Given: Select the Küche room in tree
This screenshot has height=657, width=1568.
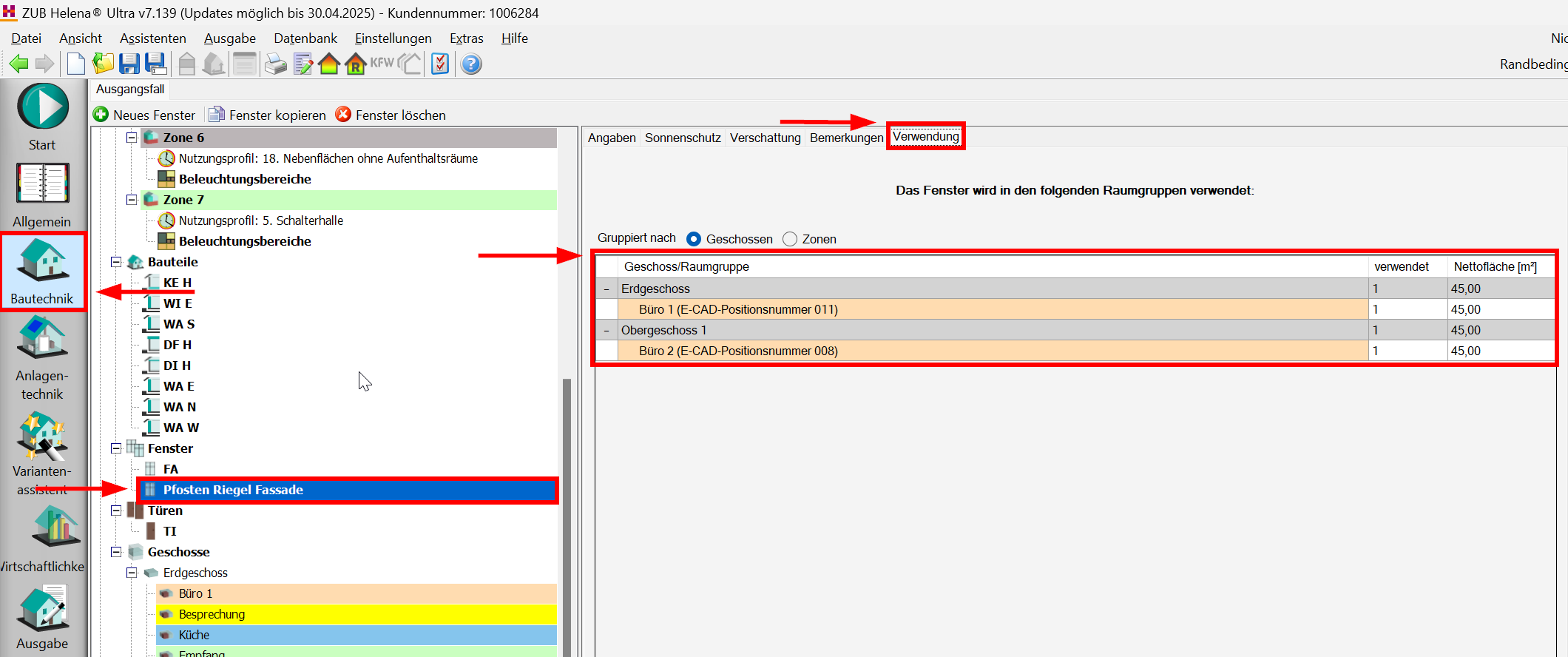Looking at the screenshot, I should pos(356,635).
